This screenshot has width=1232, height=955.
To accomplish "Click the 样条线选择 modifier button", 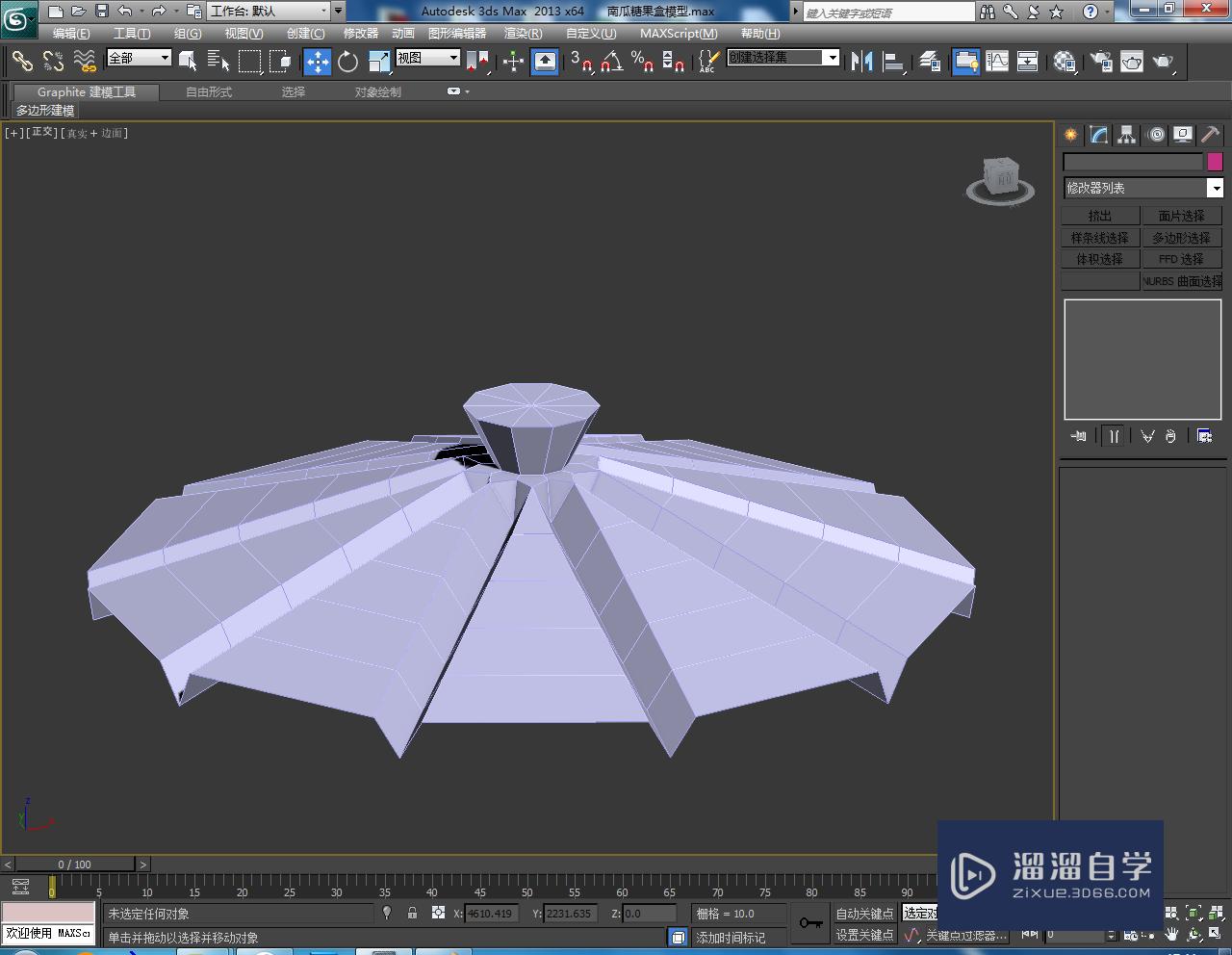I will 1100,238.
